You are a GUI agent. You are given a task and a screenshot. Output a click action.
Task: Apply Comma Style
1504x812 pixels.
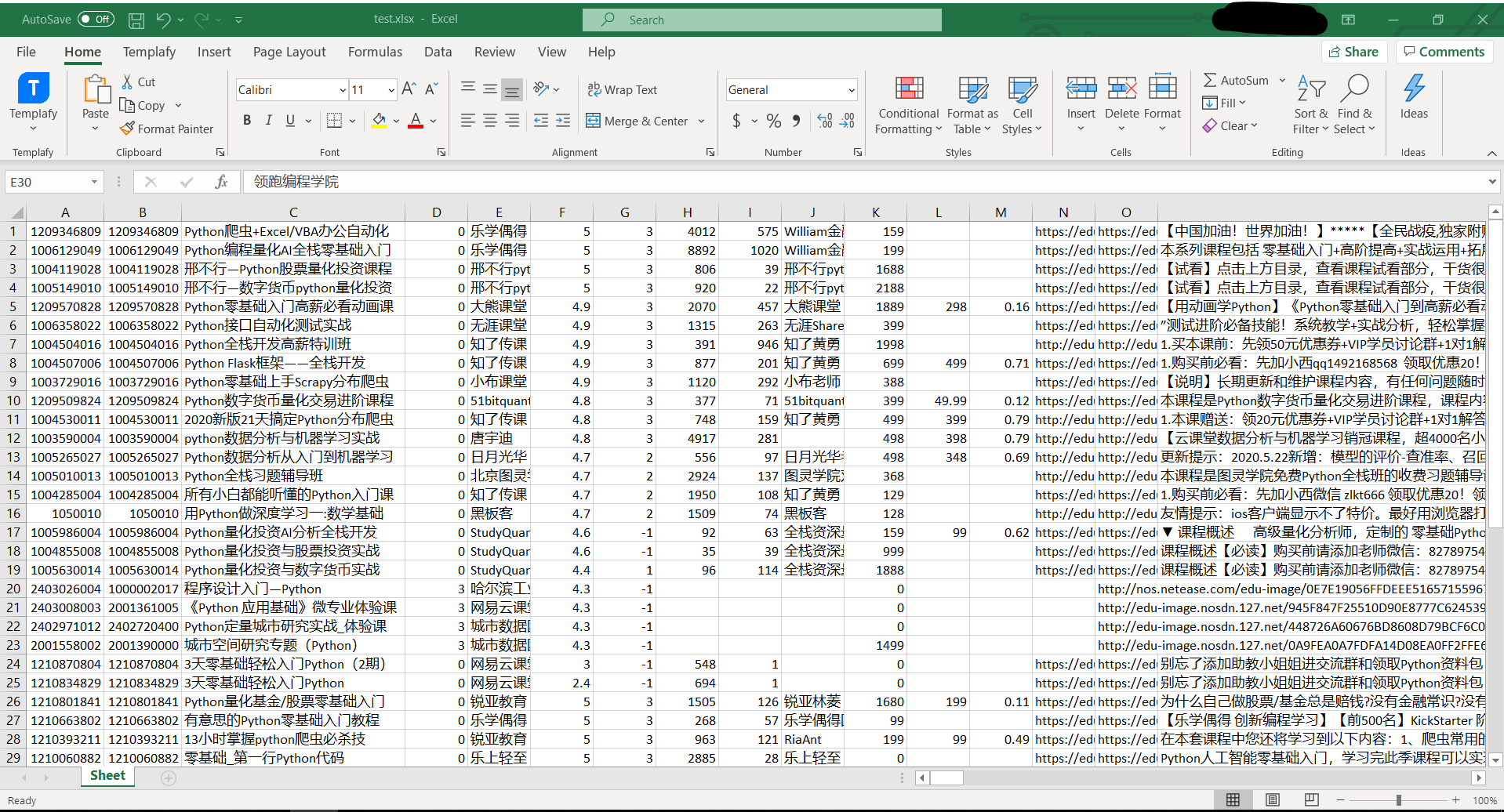click(x=796, y=121)
